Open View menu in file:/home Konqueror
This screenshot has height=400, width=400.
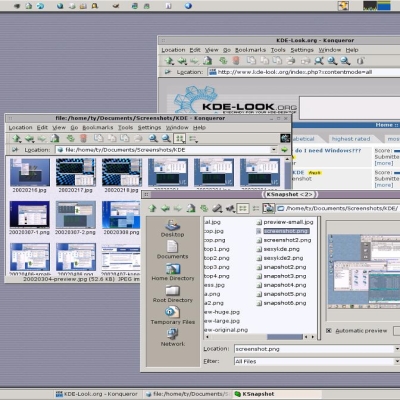[x=59, y=128]
